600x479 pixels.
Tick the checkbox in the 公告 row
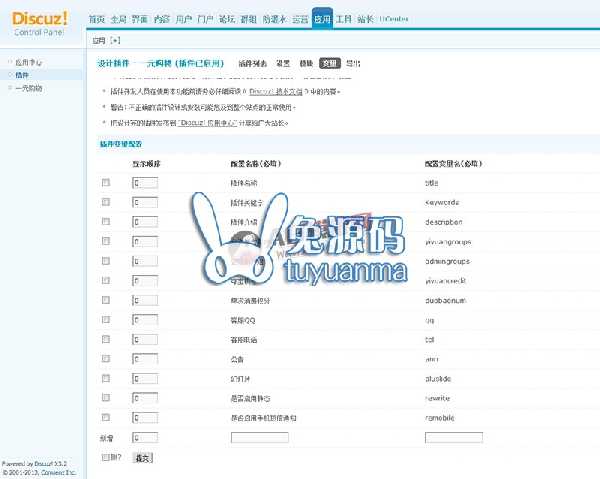click(x=106, y=359)
